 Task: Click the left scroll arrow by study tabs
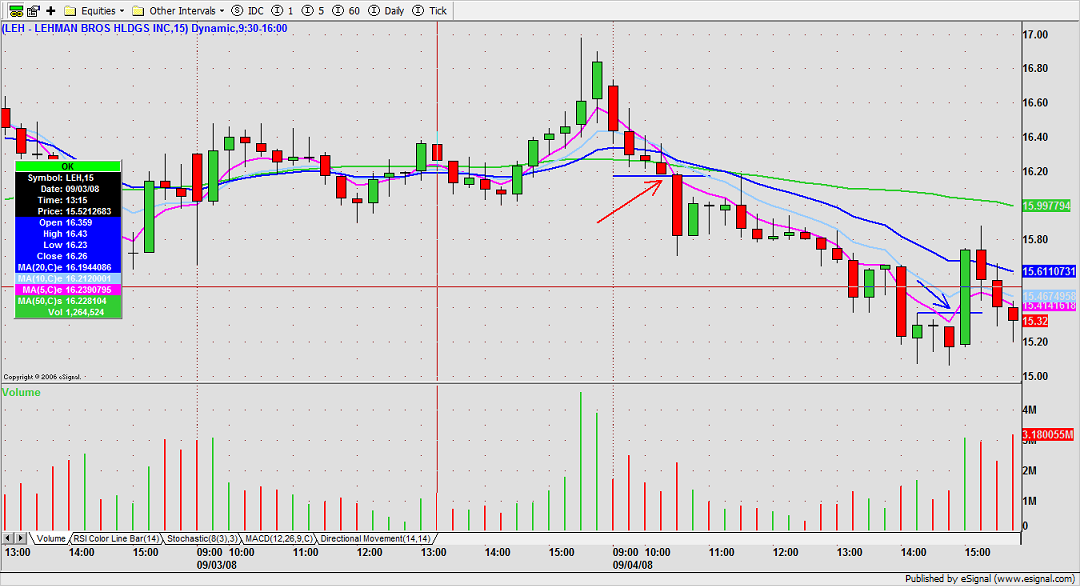8,538
